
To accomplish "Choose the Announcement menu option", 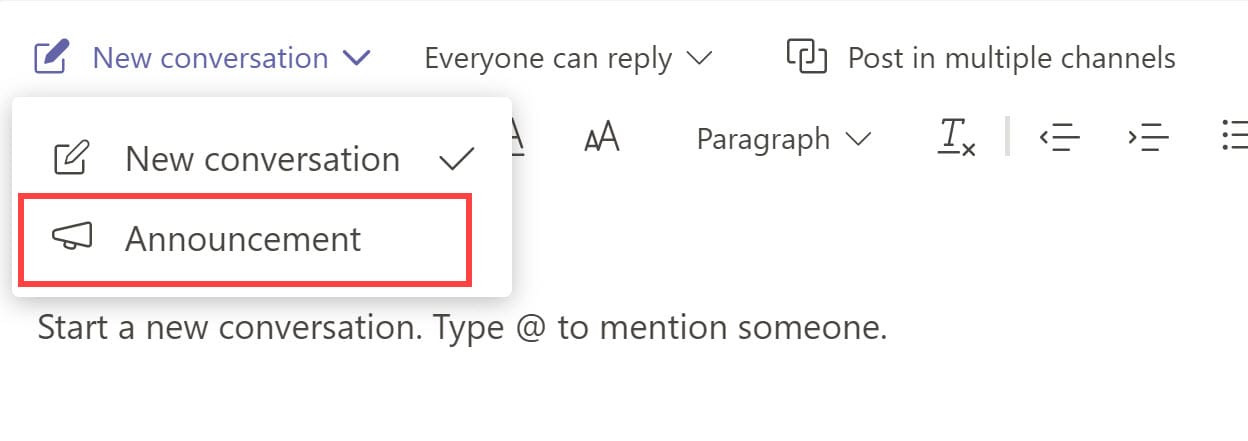I will tap(243, 239).
